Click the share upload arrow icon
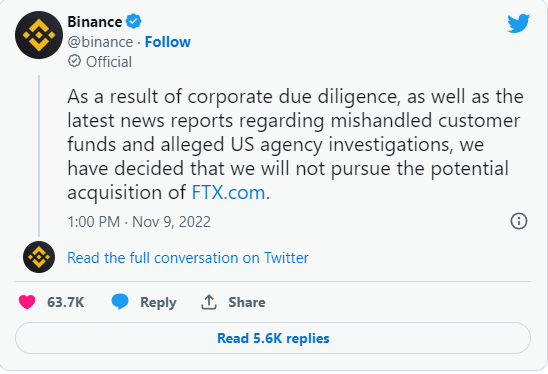 (x=209, y=302)
